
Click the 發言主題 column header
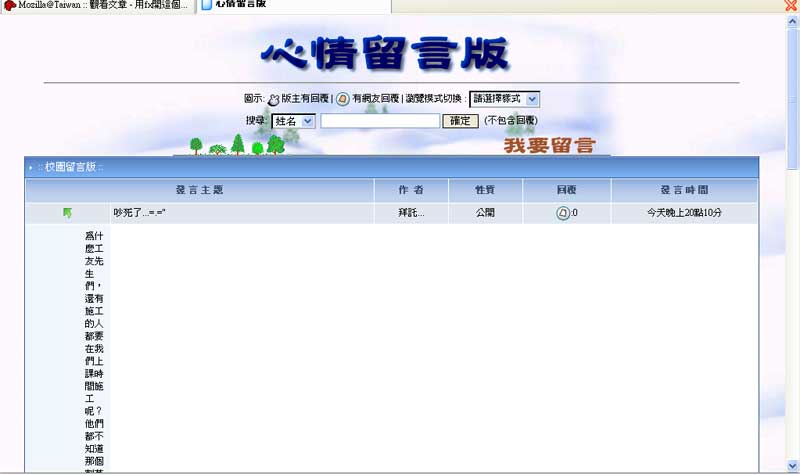tap(199, 190)
